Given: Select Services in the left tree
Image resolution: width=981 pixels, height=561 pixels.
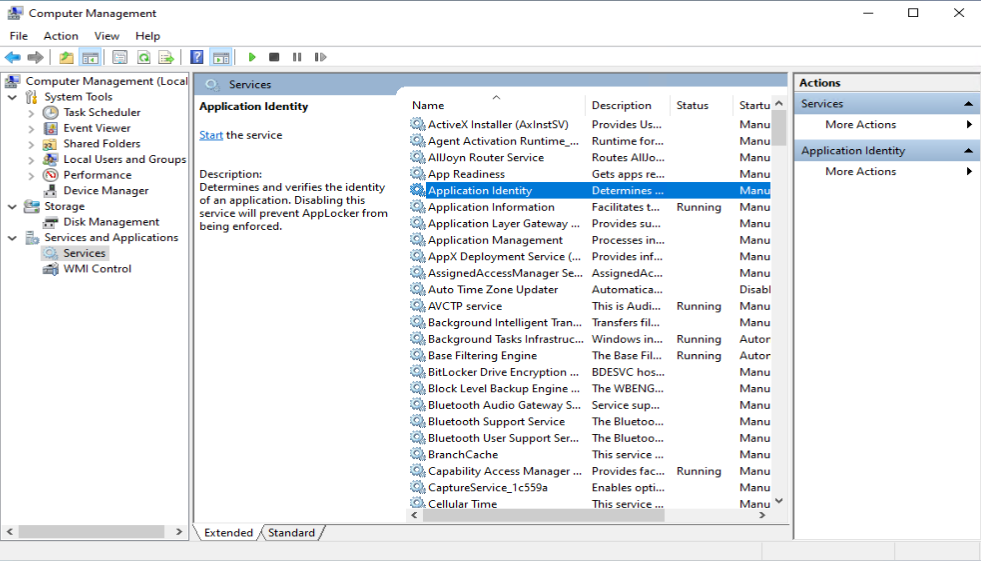Looking at the screenshot, I should coord(84,253).
